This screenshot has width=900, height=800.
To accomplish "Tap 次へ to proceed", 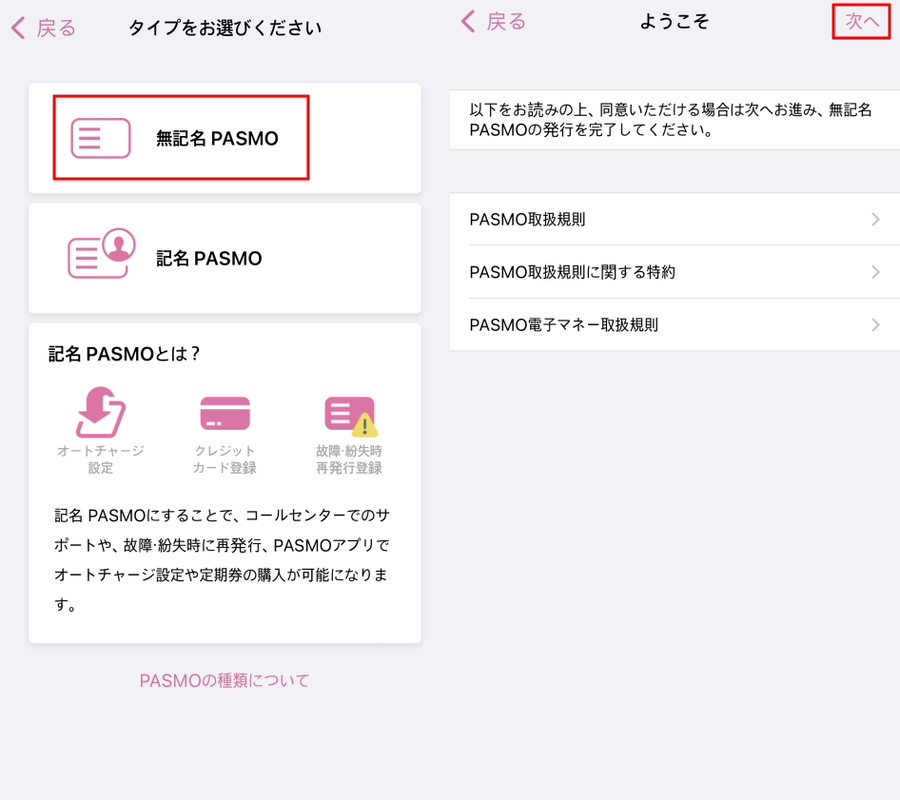I will coord(861,22).
